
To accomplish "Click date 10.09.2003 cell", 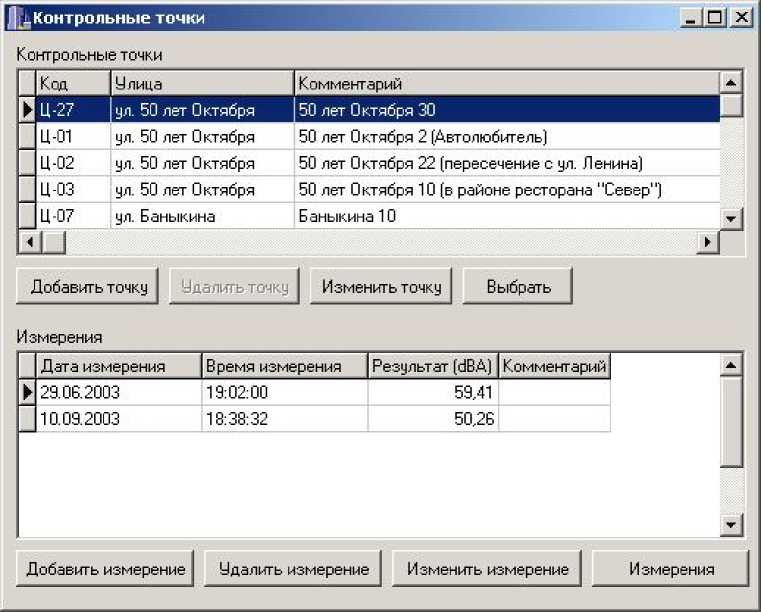I will (x=119, y=418).
